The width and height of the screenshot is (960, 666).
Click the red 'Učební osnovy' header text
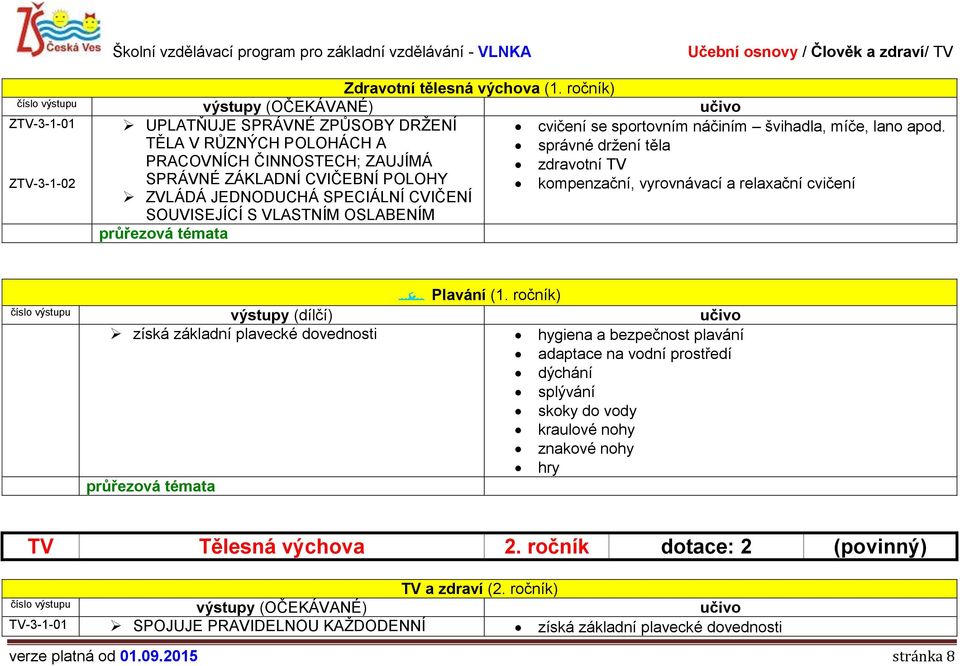tap(743, 52)
